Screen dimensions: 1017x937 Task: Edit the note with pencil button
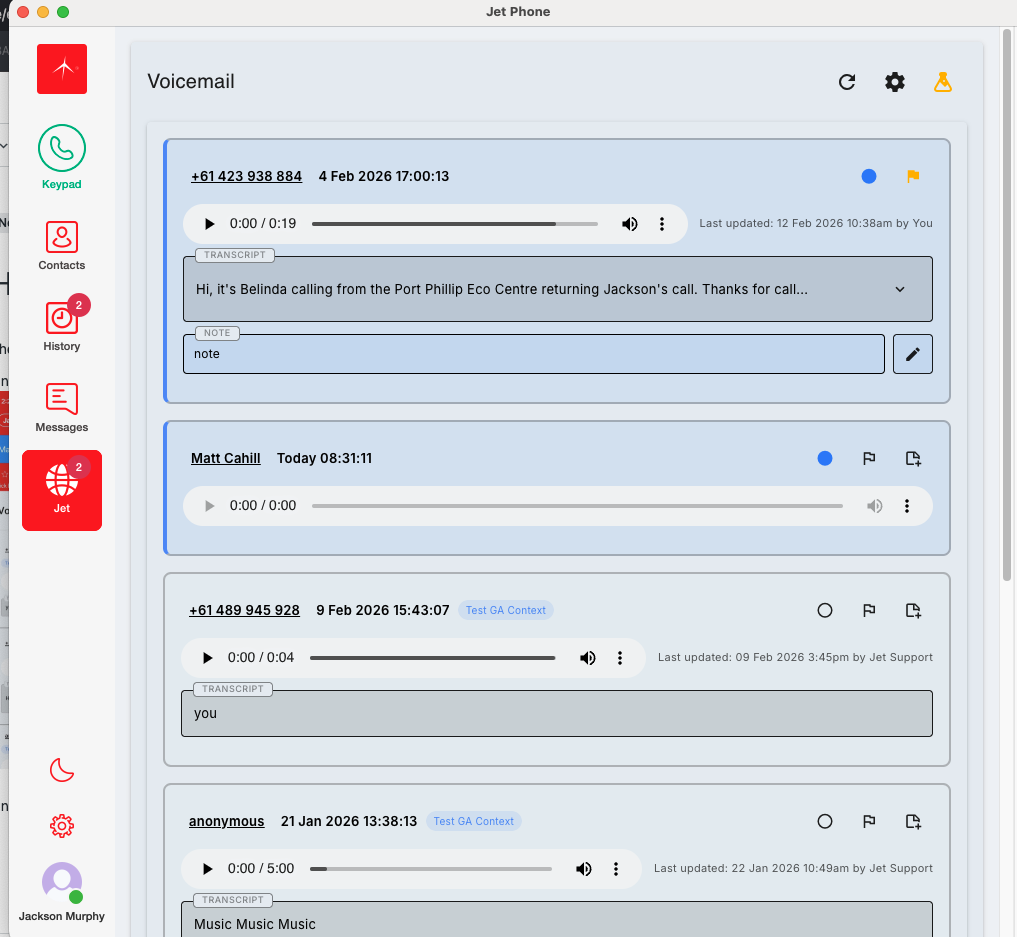click(913, 354)
